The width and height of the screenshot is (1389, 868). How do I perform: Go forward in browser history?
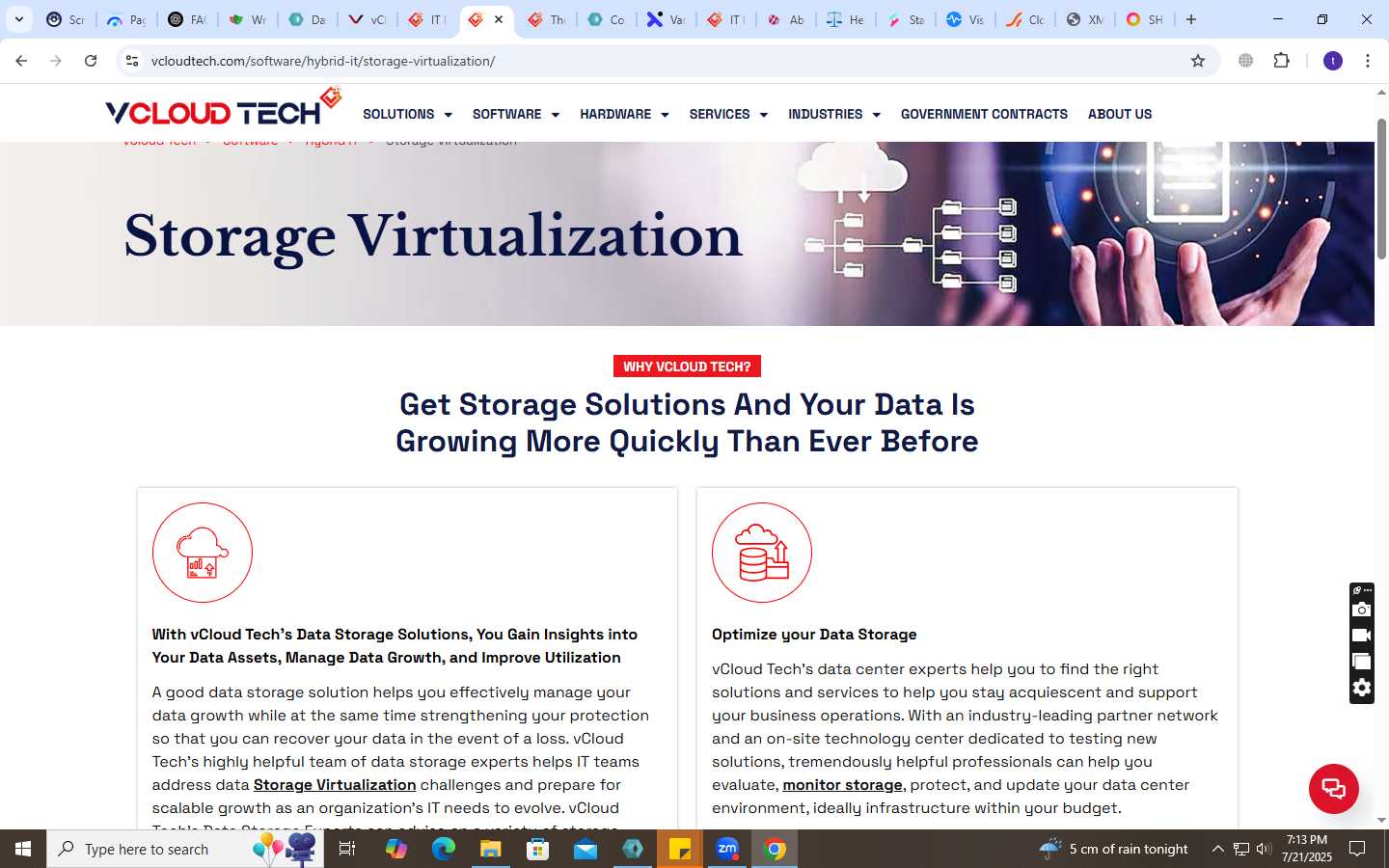[x=56, y=61]
